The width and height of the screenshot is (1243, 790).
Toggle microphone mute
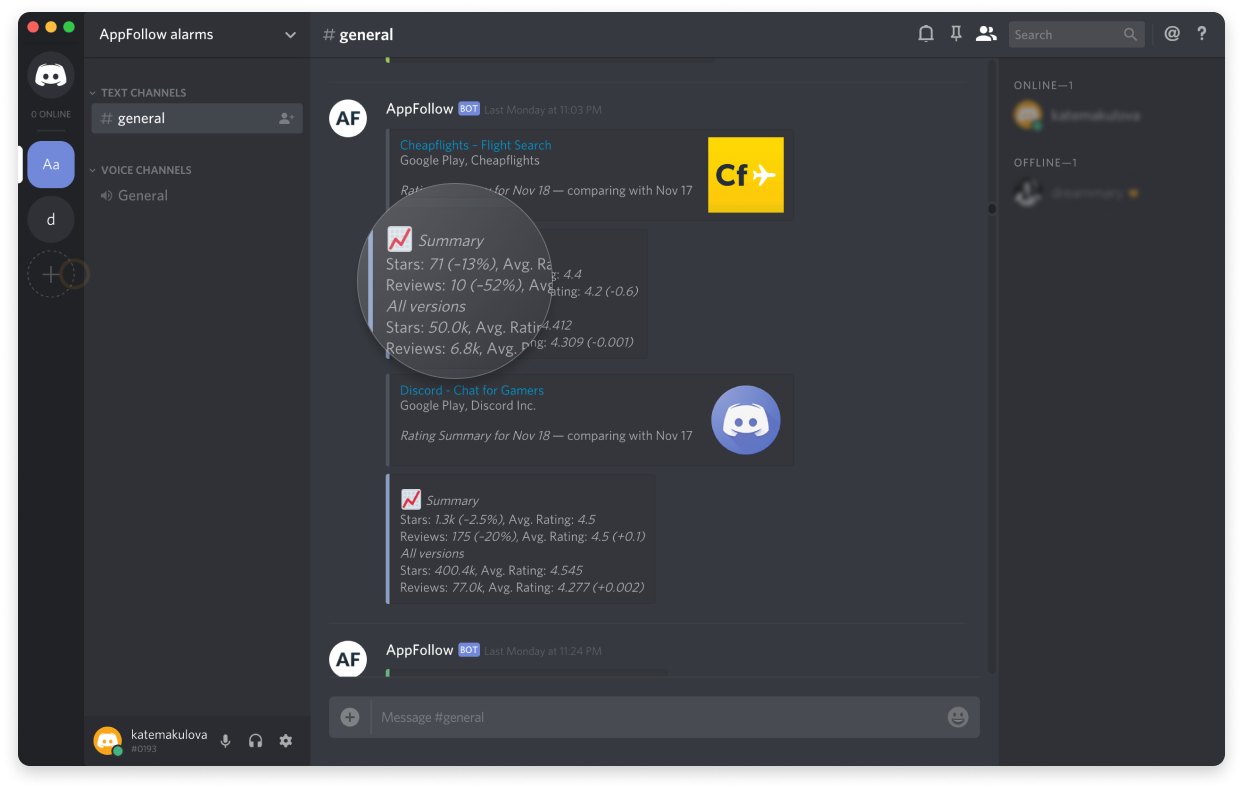coord(226,741)
